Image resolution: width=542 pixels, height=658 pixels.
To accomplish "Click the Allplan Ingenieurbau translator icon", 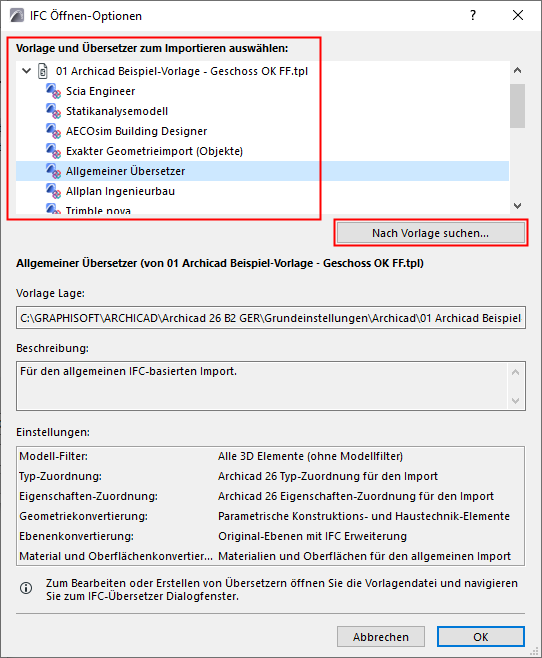I will (x=53, y=191).
